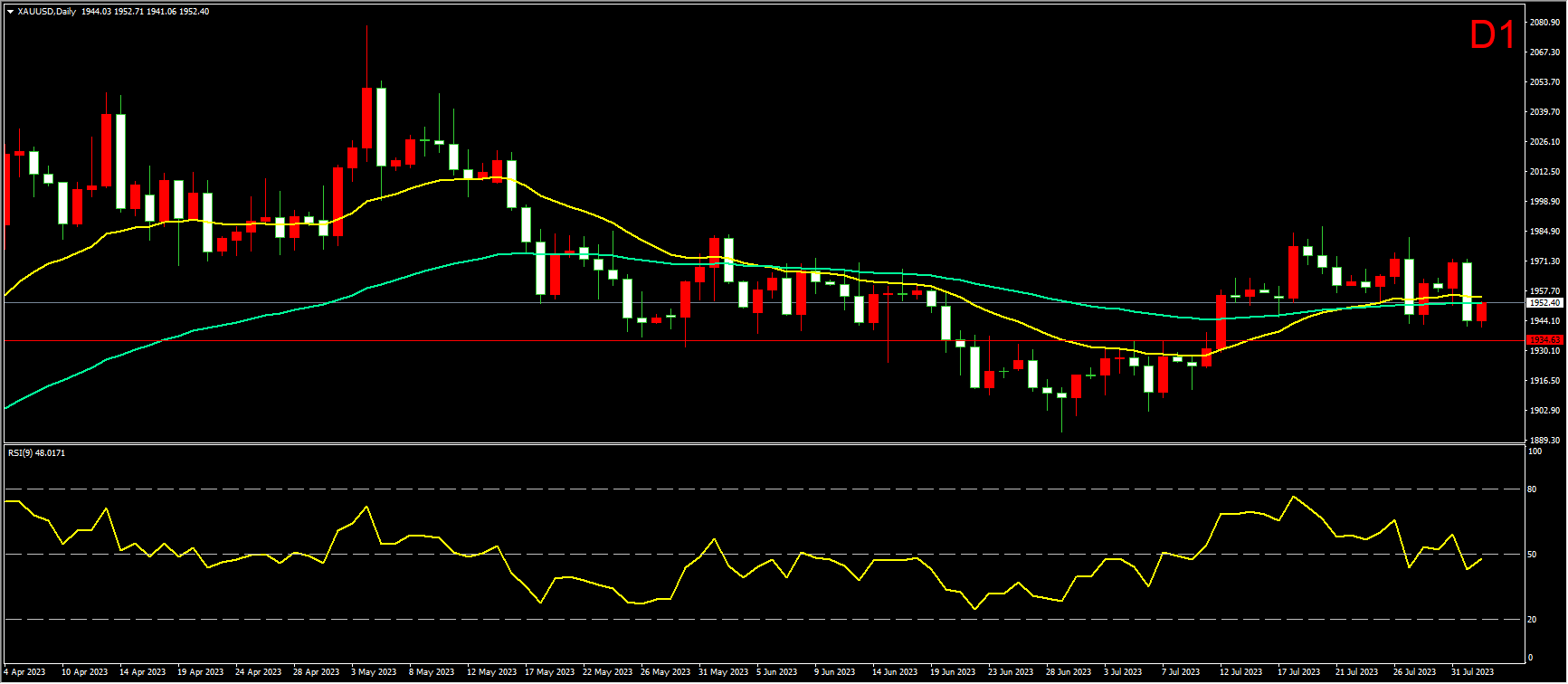This screenshot has height=684, width=1568.
Task: Click the 5 Jun 2023 date label
Action: (778, 672)
